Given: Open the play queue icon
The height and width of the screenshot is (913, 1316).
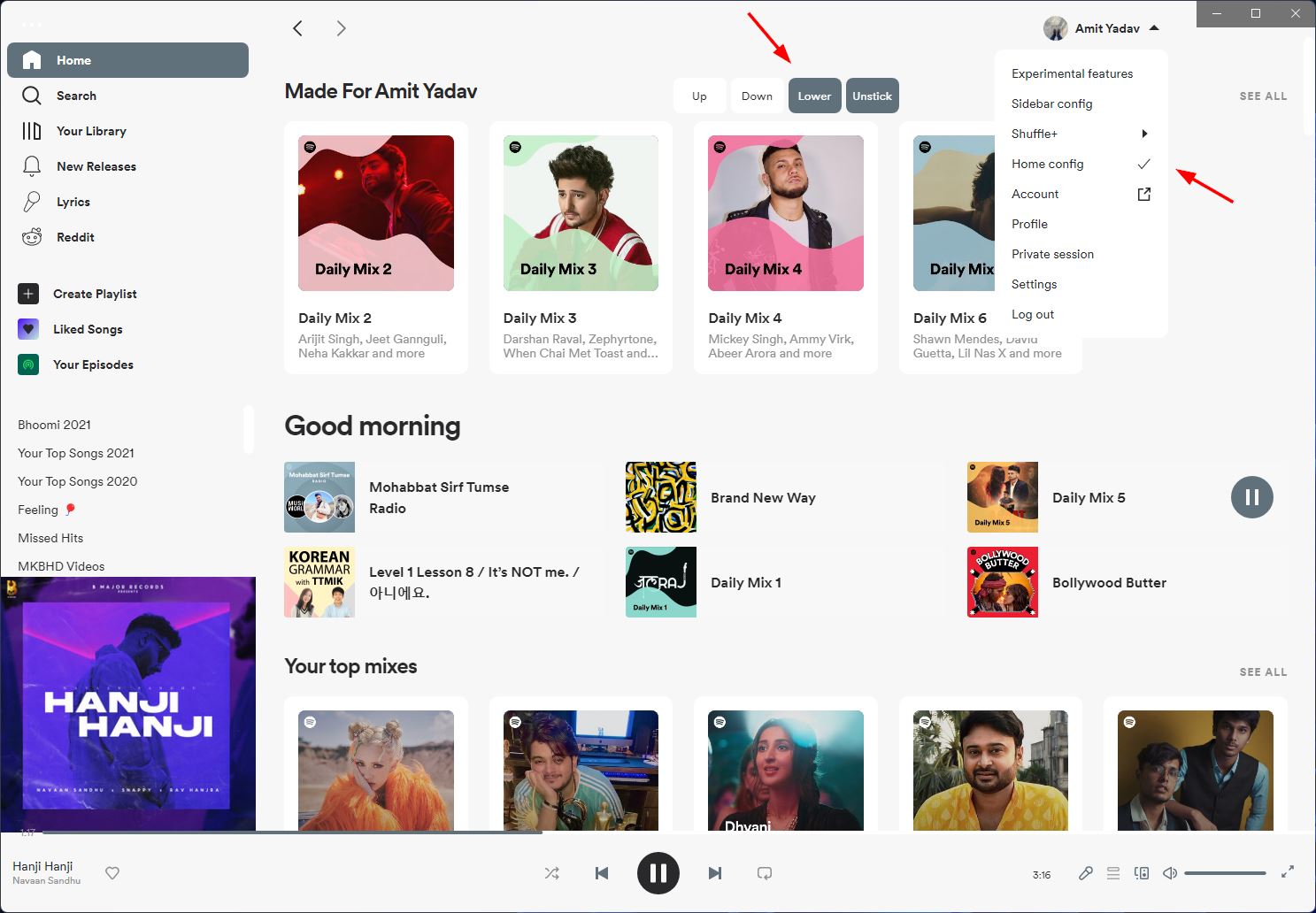Looking at the screenshot, I should [1113, 873].
